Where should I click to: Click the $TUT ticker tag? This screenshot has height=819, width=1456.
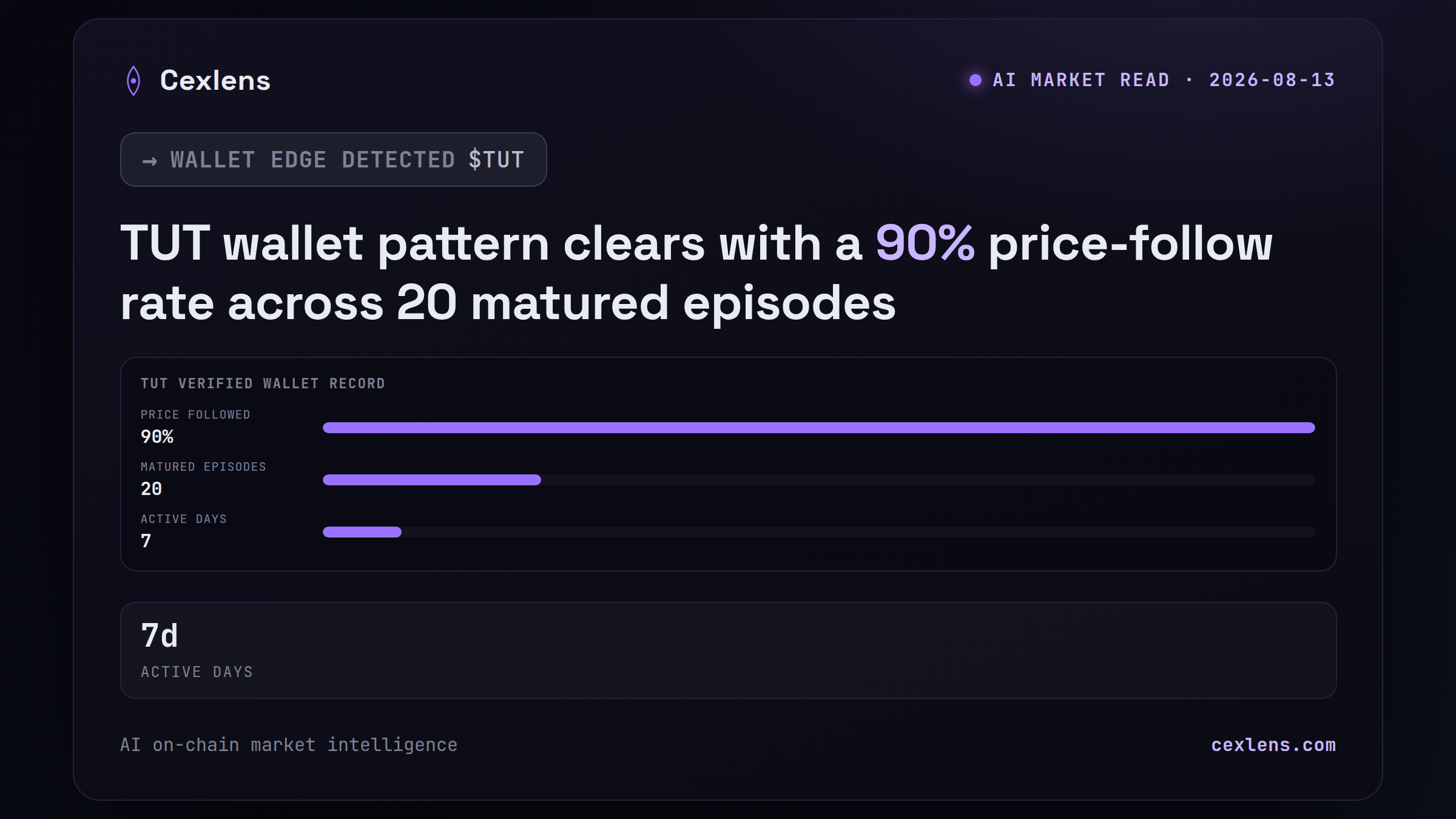[497, 160]
